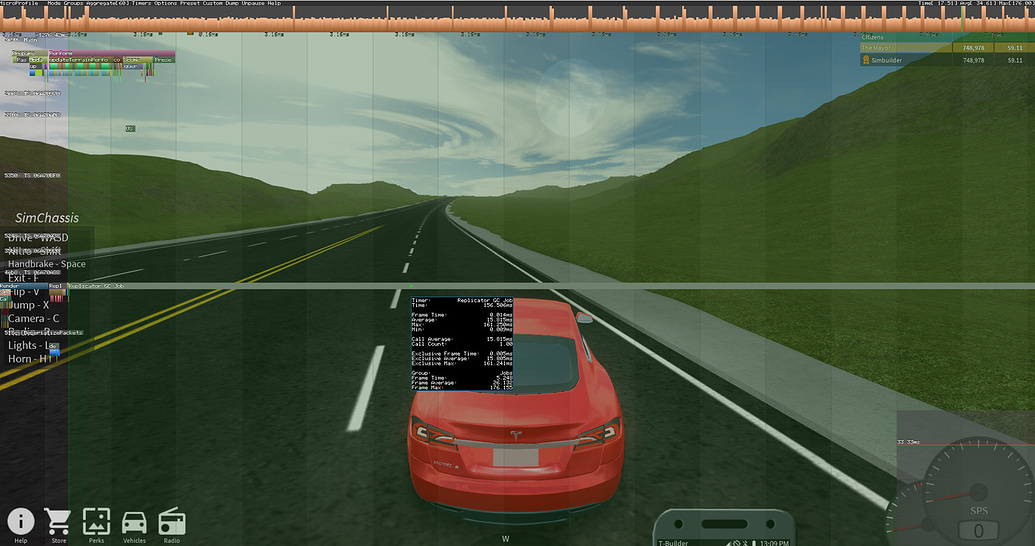Click Dump in MicroProfile bar
This screenshot has height=546, width=1035.
[x=232, y=3]
